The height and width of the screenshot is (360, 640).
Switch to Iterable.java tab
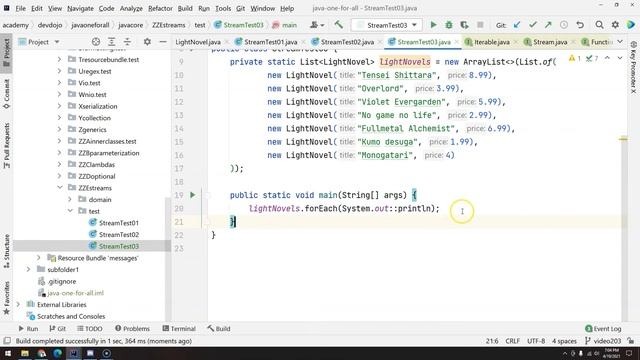click(x=491, y=42)
